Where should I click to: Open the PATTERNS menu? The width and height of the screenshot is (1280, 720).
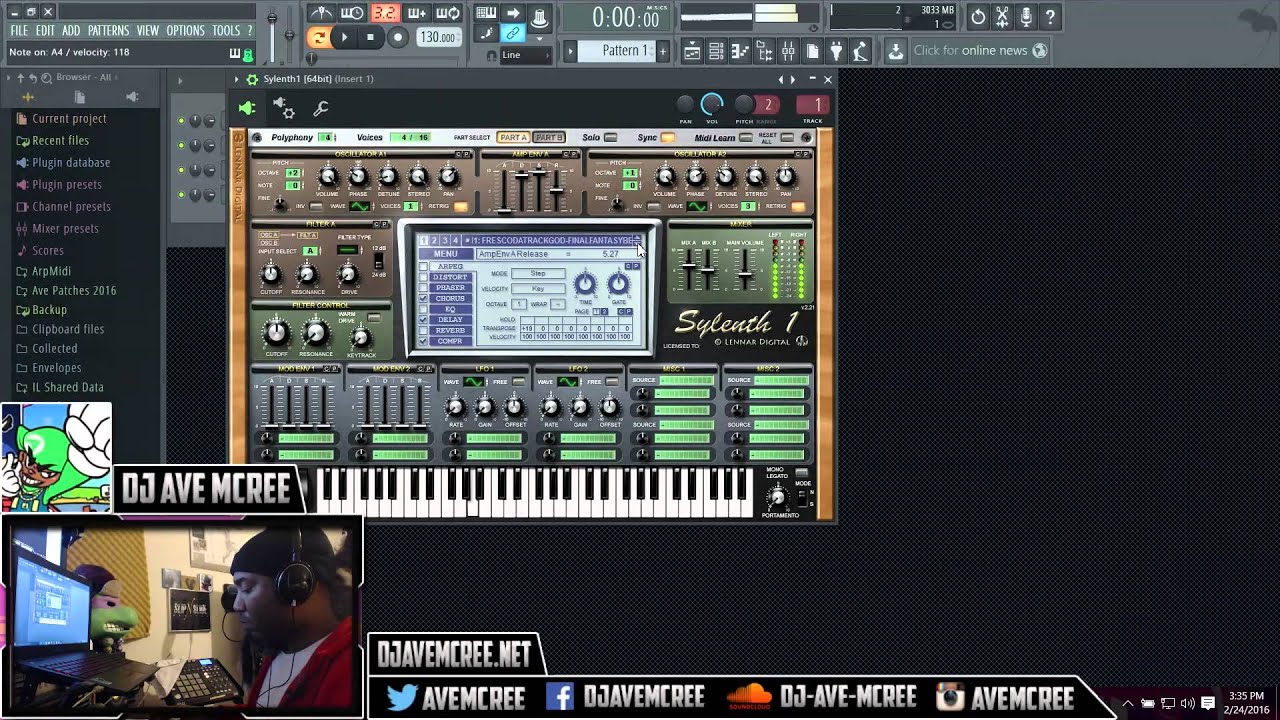coord(108,31)
